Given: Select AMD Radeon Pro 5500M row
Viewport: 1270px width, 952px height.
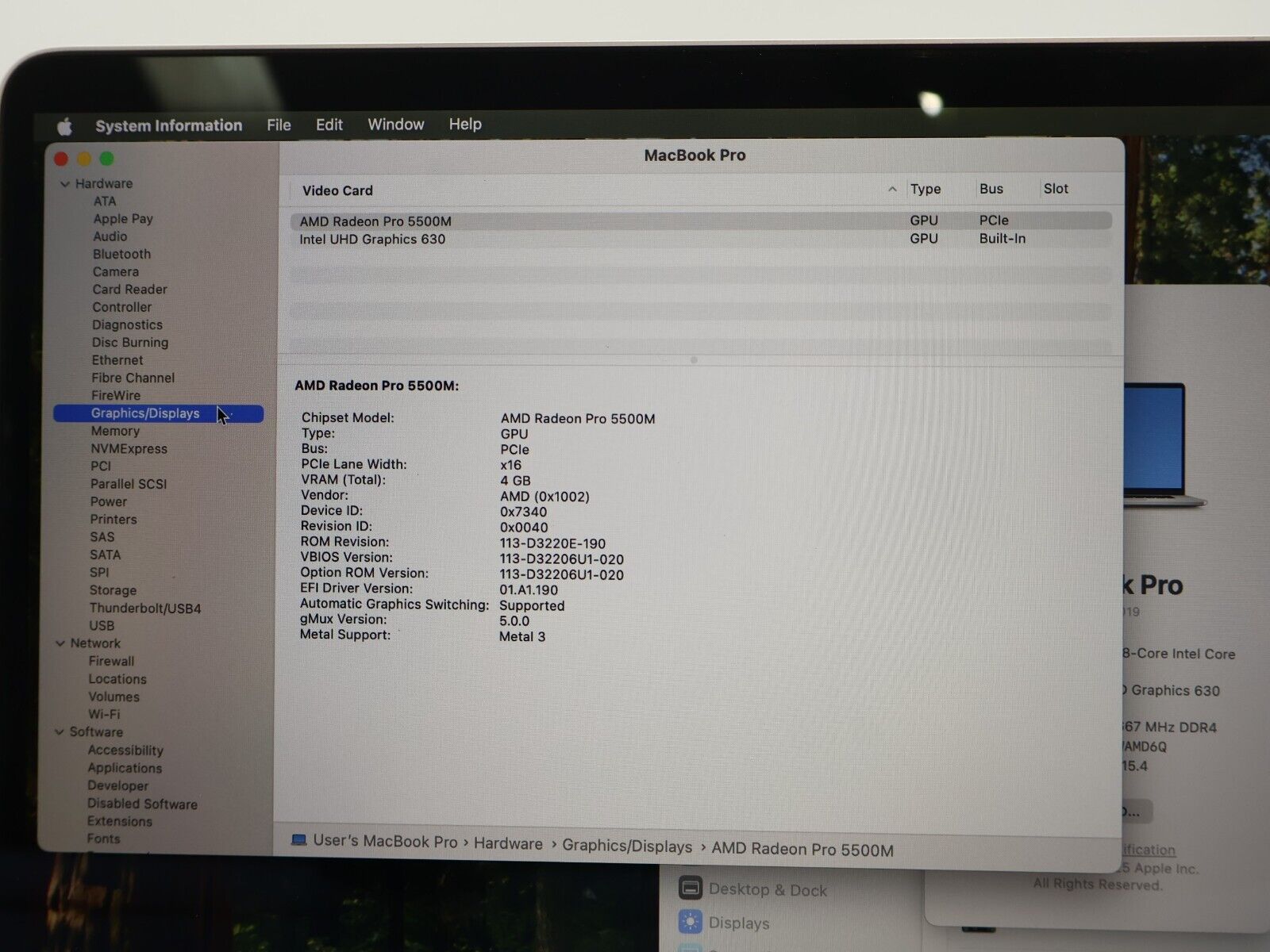Looking at the screenshot, I should click(x=701, y=221).
